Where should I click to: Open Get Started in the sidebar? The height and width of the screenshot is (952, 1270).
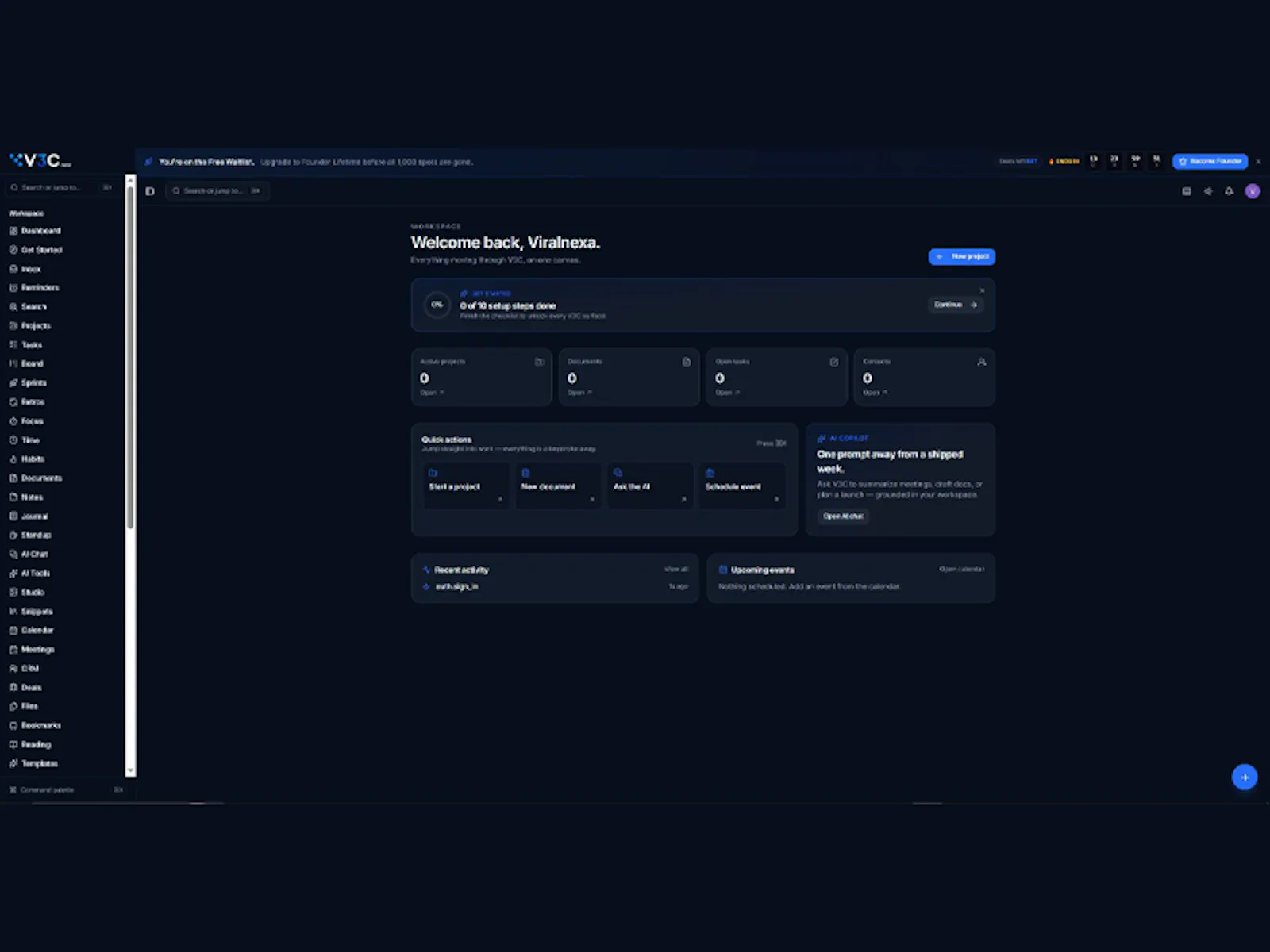[36, 250]
